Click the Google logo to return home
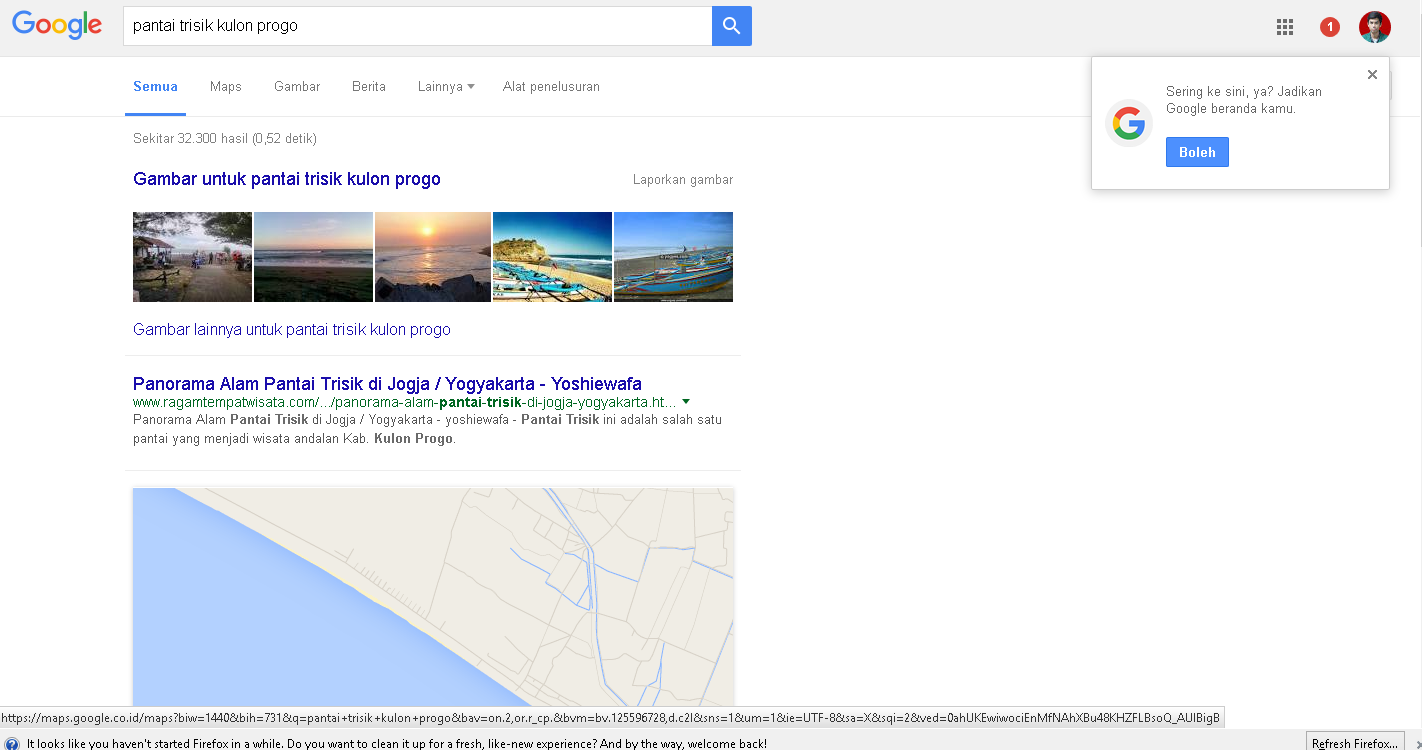Viewport: 1422px width, 750px height. click(57, 26)
